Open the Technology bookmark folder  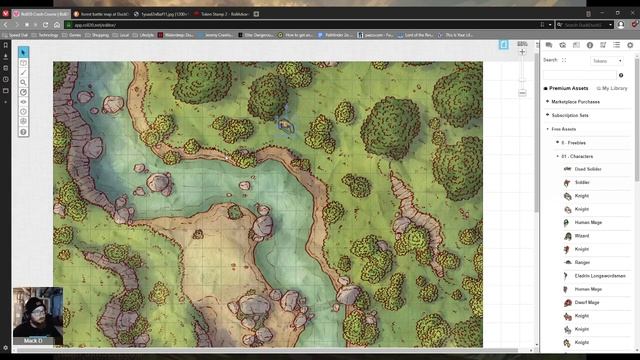(x=45, y=35)
